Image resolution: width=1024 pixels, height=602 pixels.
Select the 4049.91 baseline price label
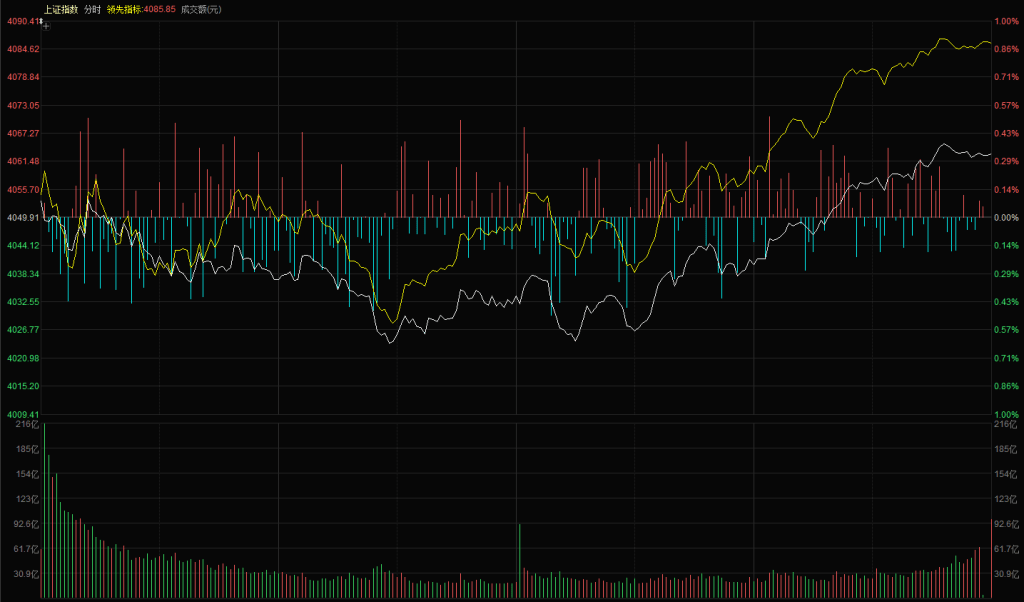point(21,217)
